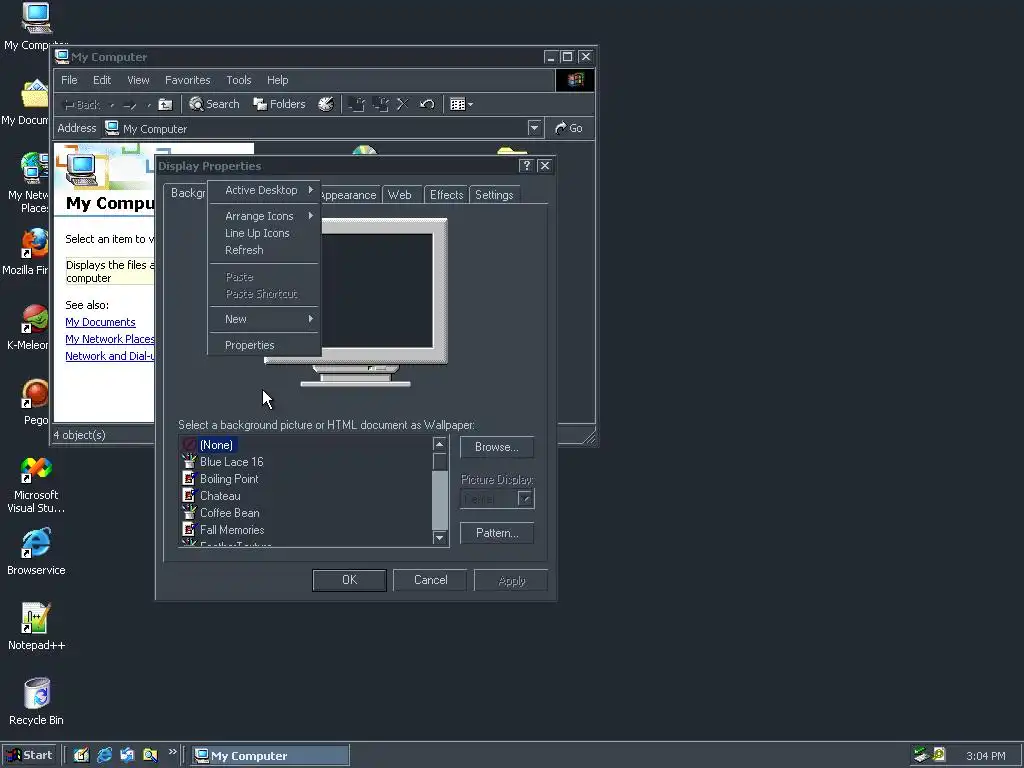Click the Back button in My Computer toolbar

click(82, 104)
